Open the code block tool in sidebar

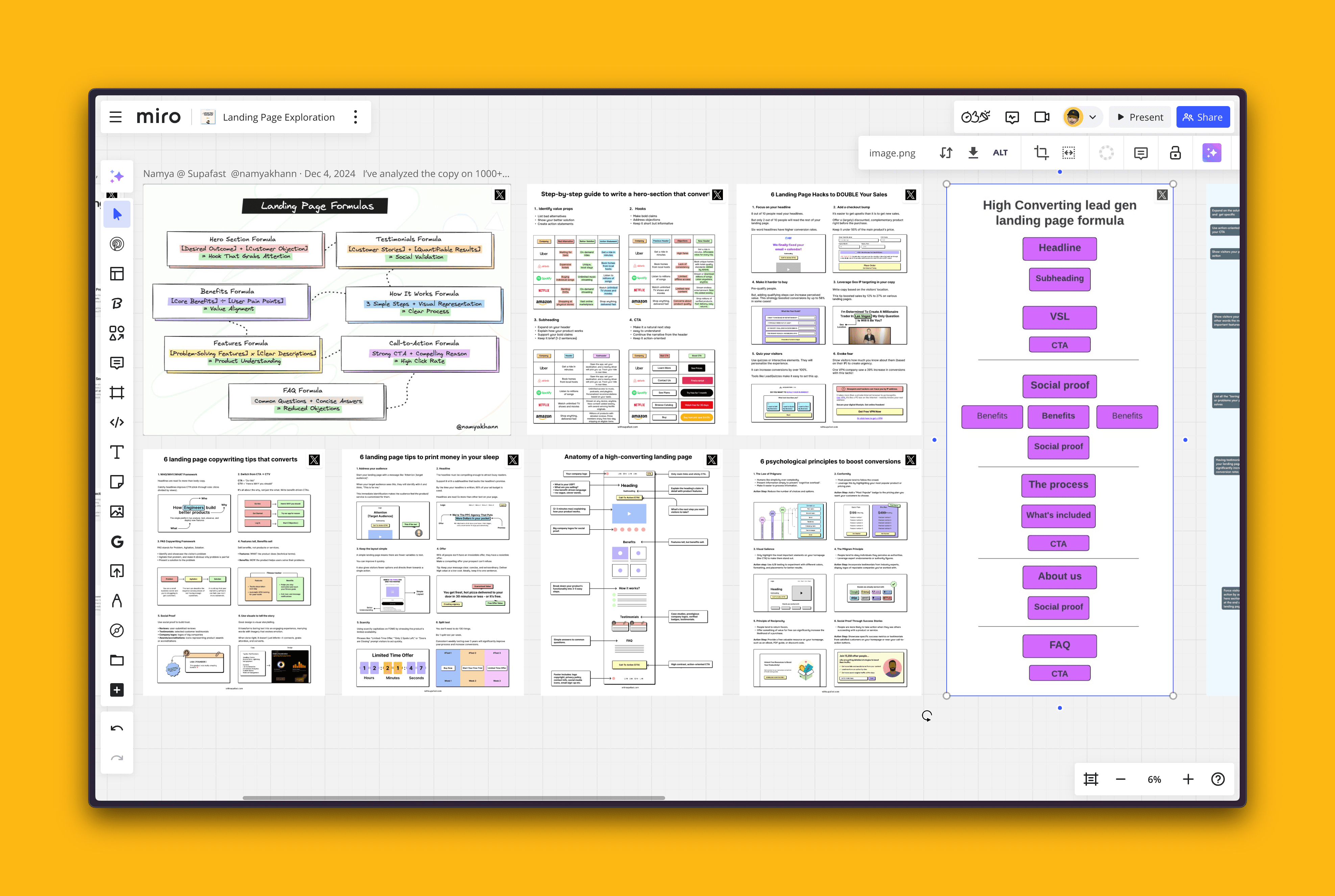(117, 422)
